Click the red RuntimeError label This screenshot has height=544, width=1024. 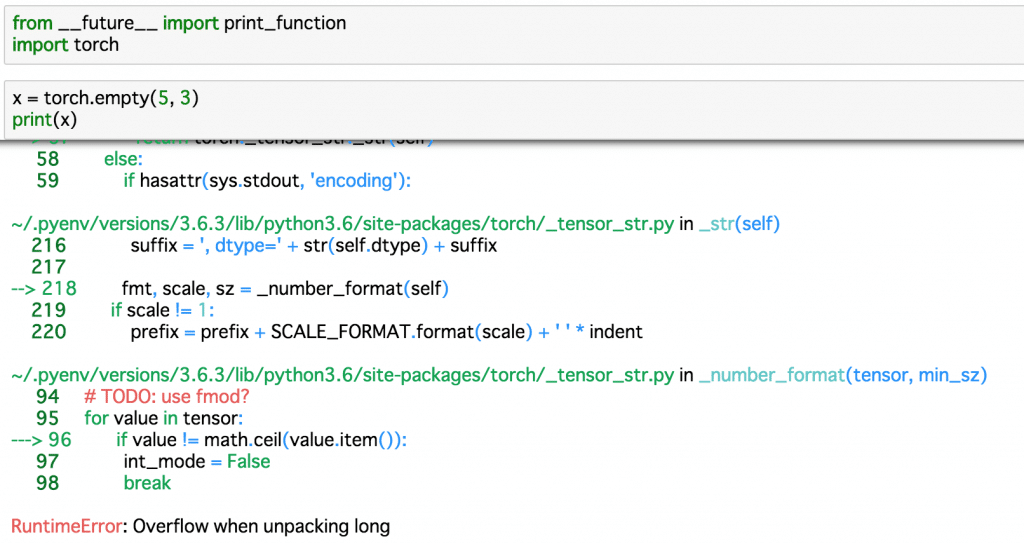click(66, 526)
